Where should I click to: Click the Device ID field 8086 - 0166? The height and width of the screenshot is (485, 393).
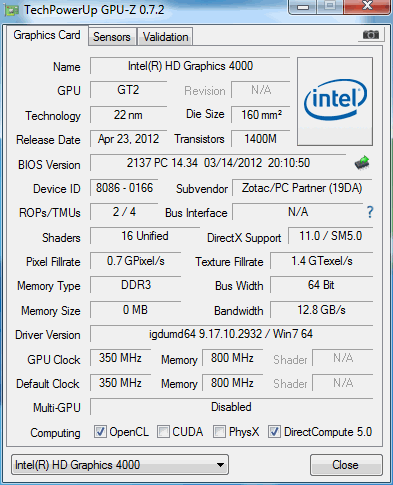click(x=124, y=188)
